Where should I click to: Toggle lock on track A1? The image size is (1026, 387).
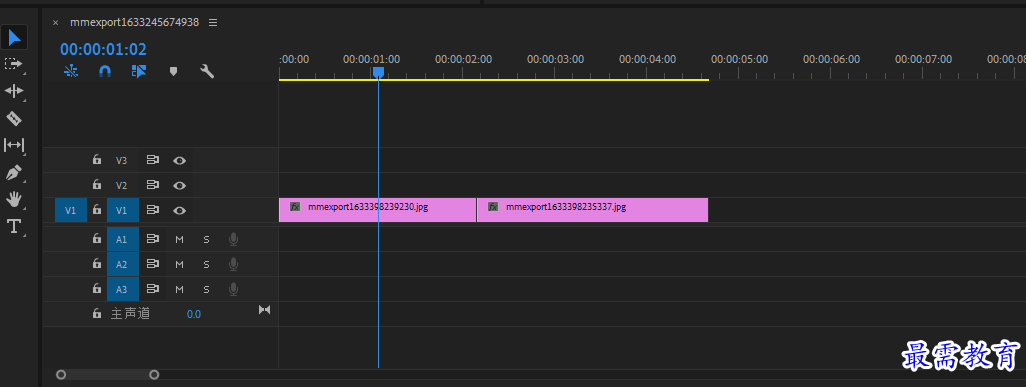pos(97,239)
